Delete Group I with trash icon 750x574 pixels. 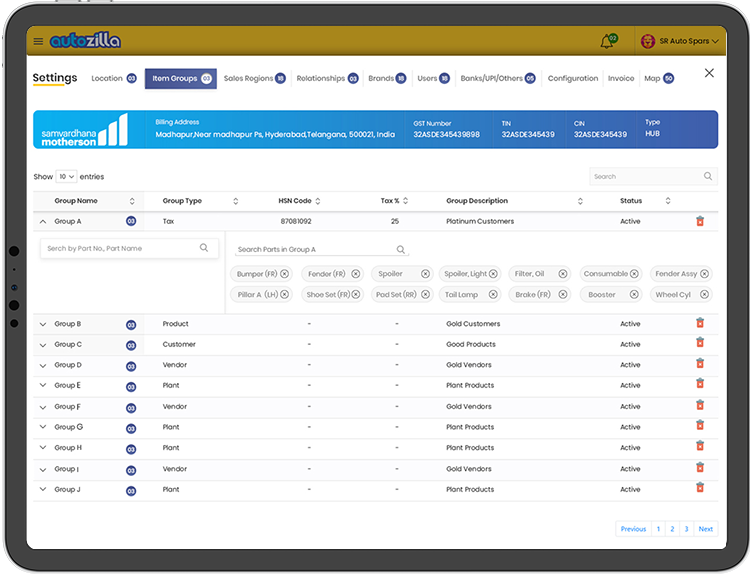point(700,467)
